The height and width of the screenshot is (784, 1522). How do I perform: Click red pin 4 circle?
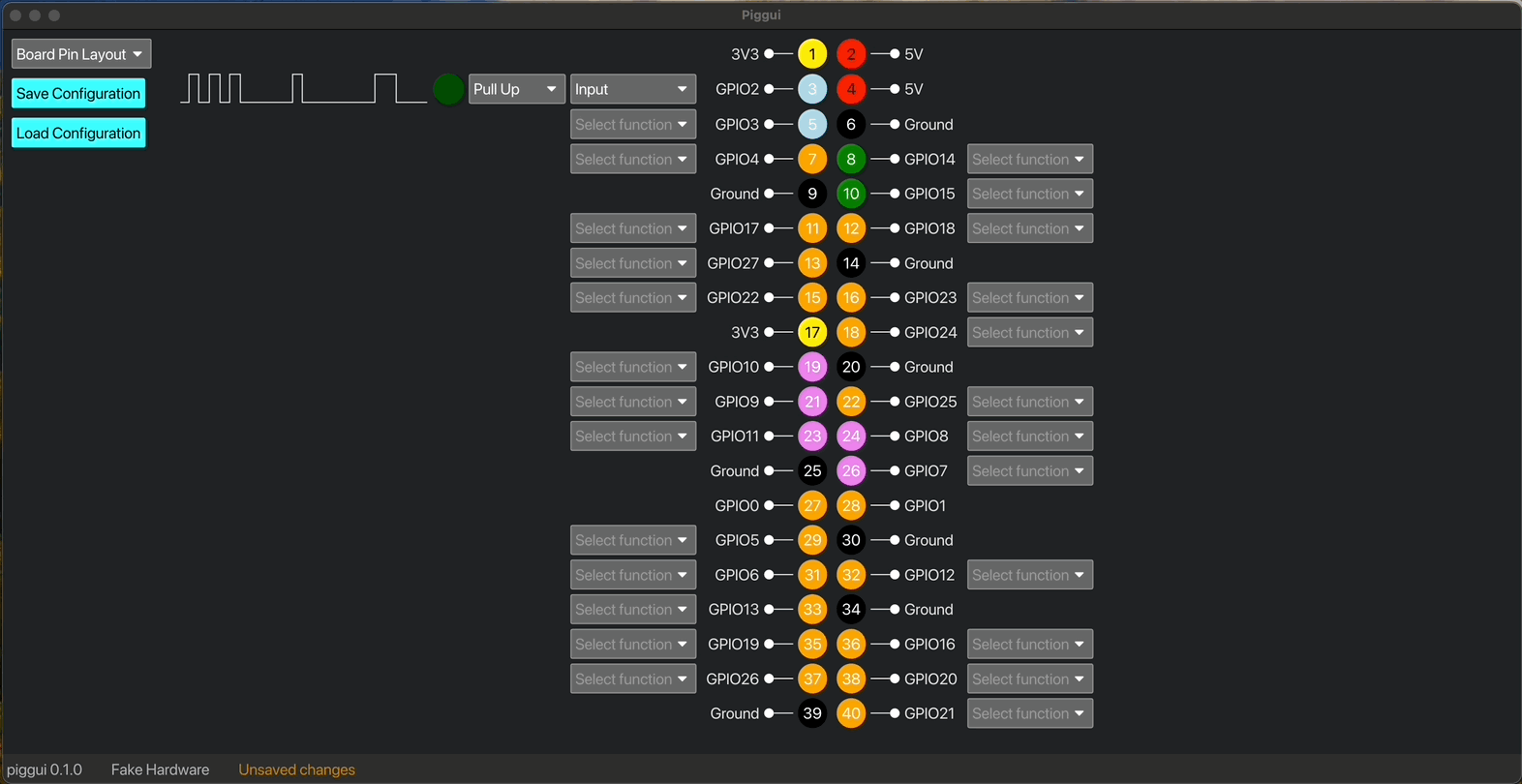(851, 89)
